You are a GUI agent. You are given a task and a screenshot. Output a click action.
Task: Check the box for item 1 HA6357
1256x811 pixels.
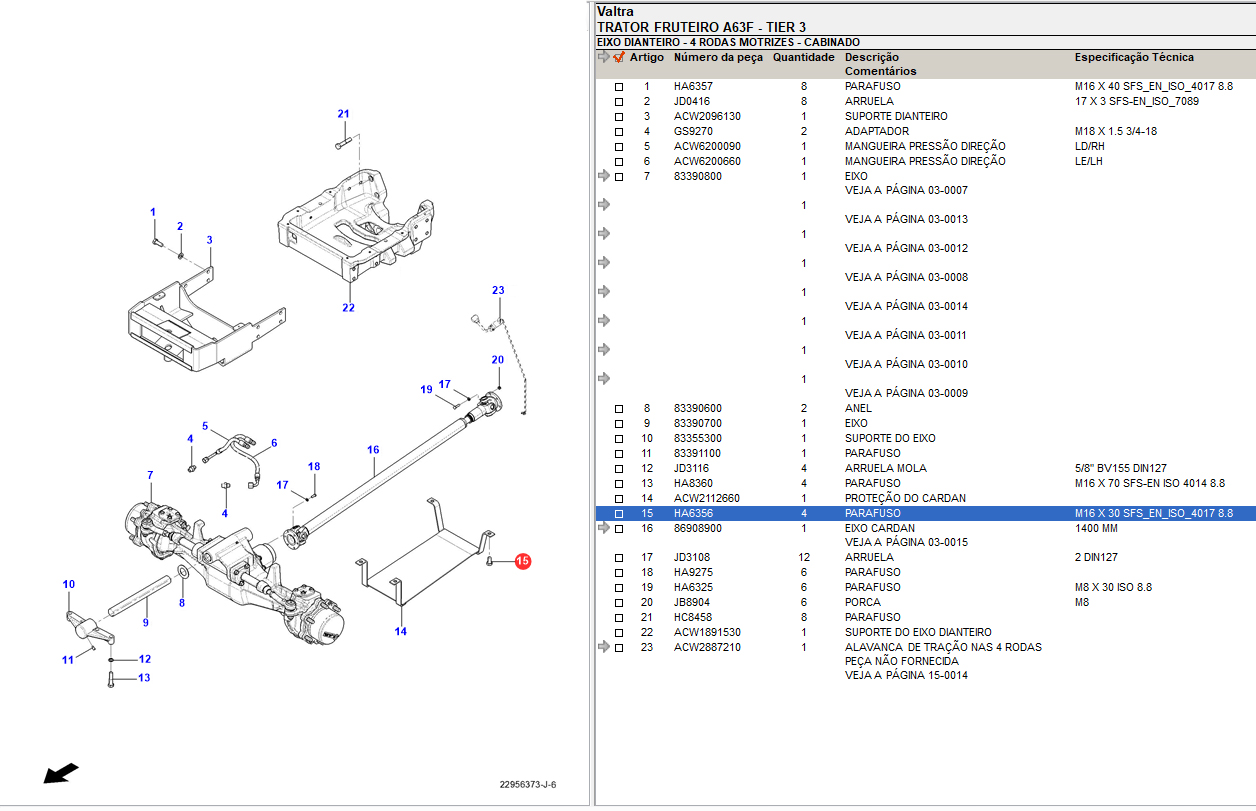[x=619, y=87]
